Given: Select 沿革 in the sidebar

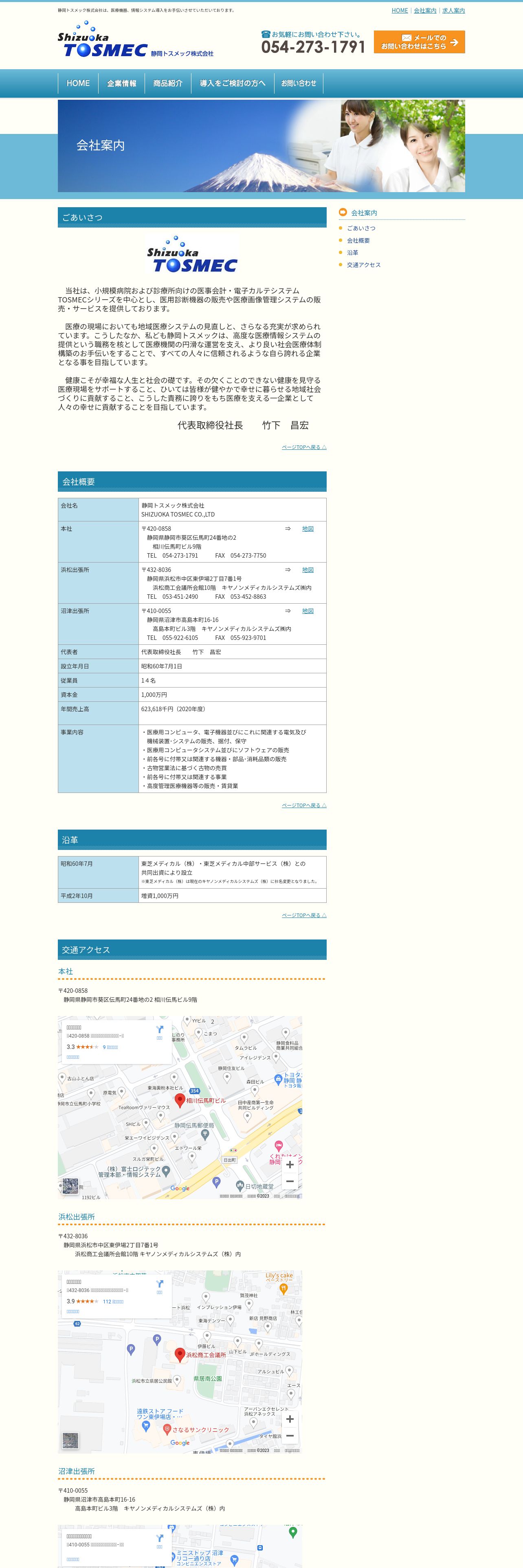Looking at the screenshot, I should point(352,253).
